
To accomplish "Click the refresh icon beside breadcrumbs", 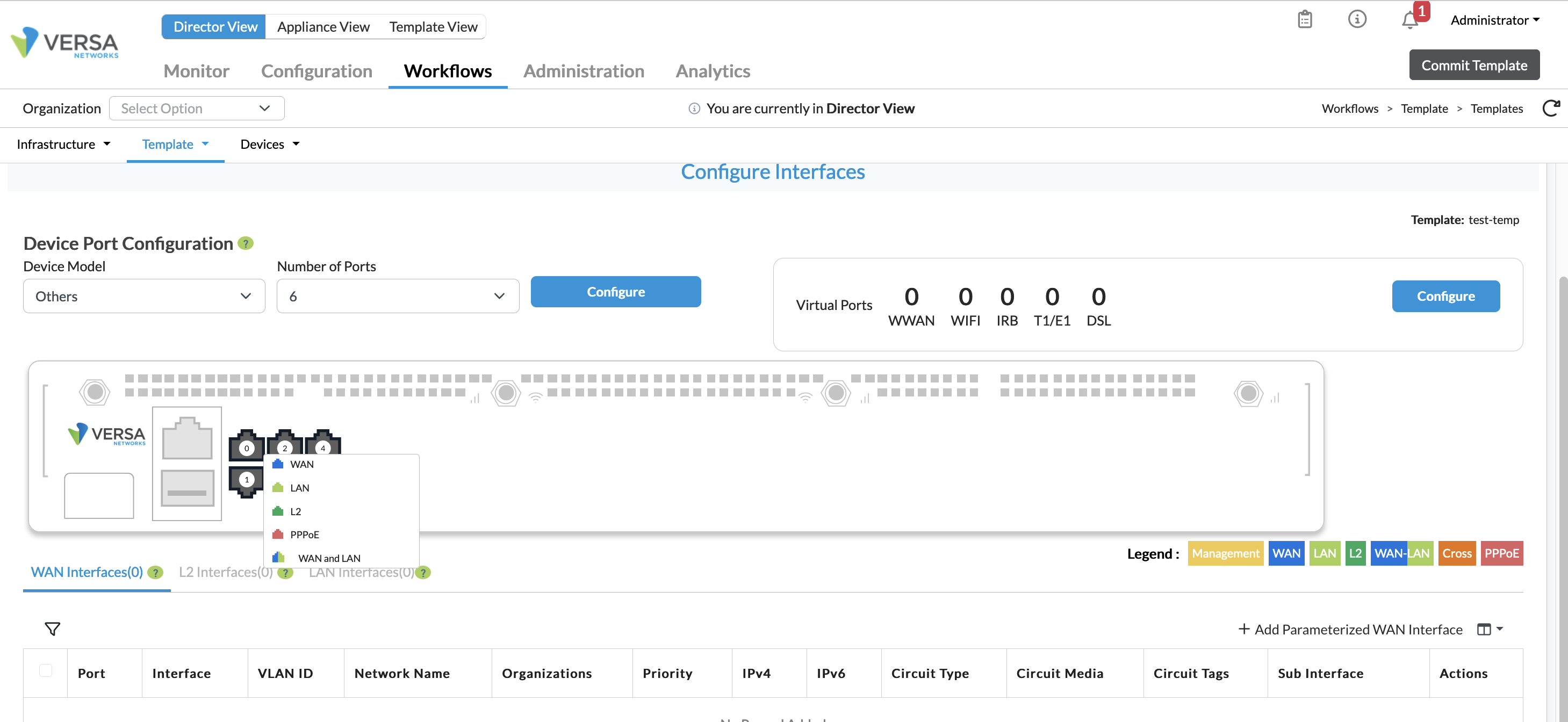I will [x=1550, y=109].
